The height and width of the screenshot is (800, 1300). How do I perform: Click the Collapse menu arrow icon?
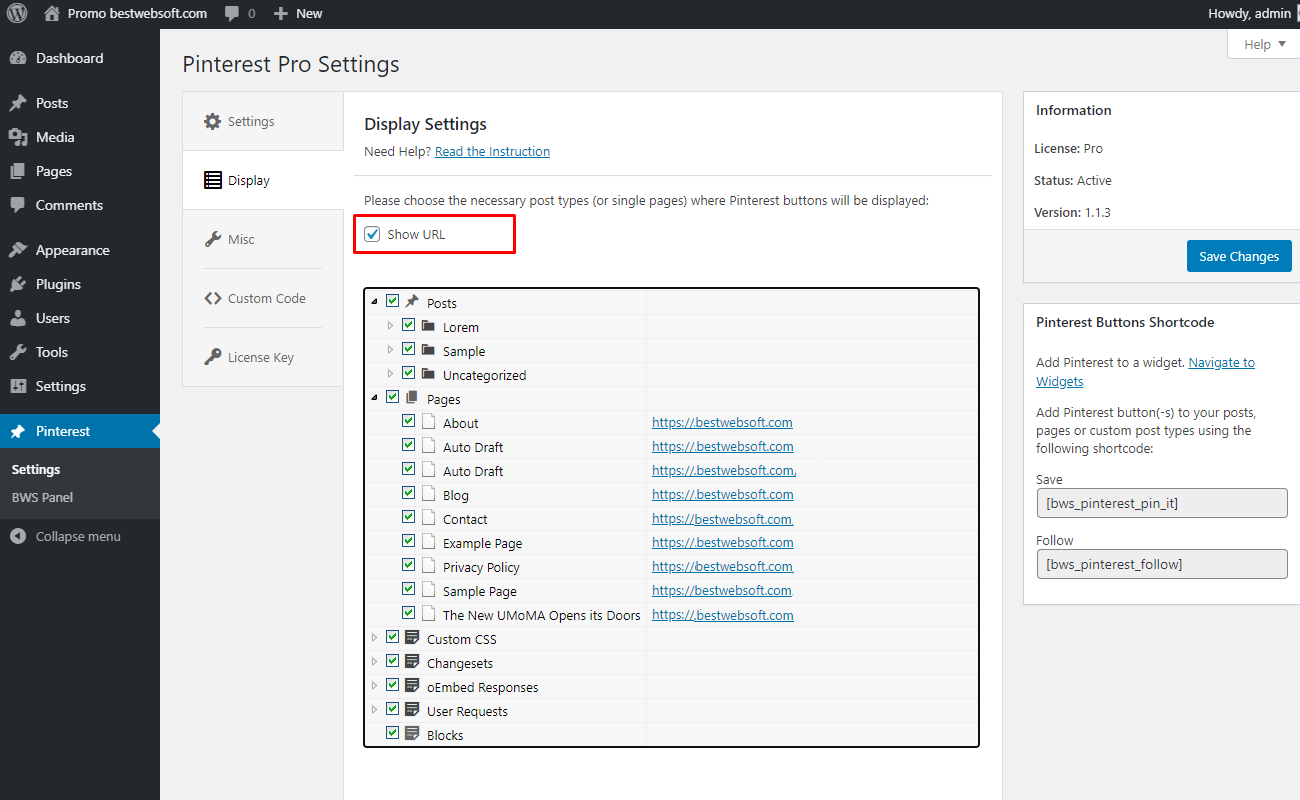click(18, 536)
